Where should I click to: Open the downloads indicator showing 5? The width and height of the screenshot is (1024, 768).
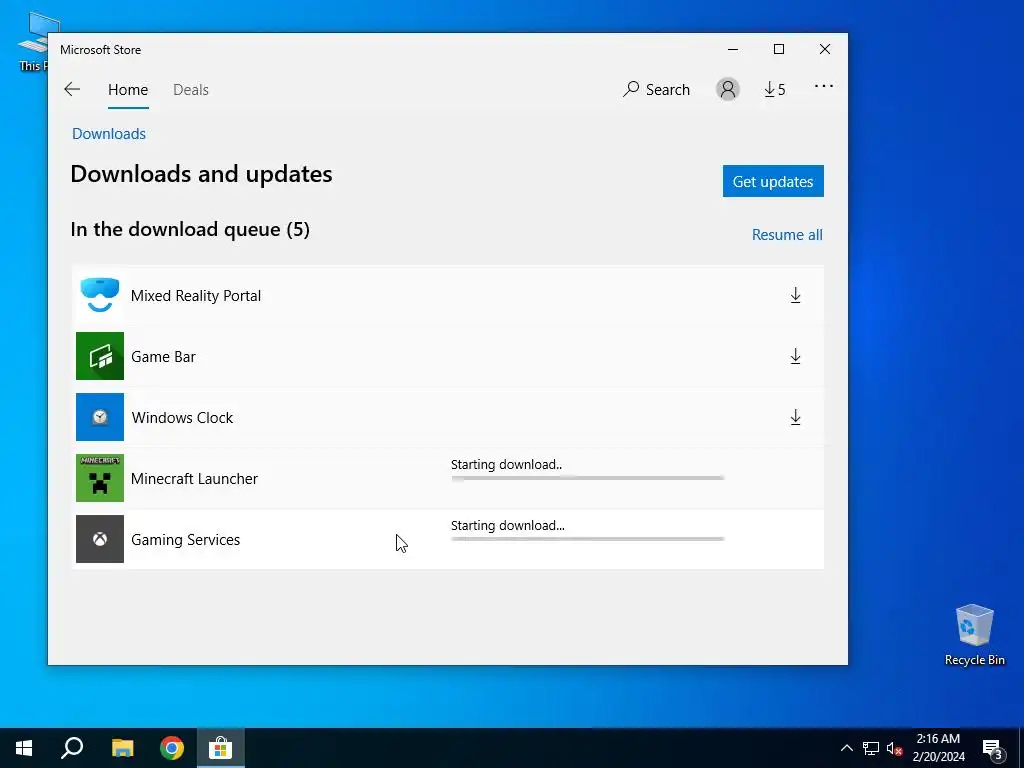pyautogui.click(x=775, y=89)
